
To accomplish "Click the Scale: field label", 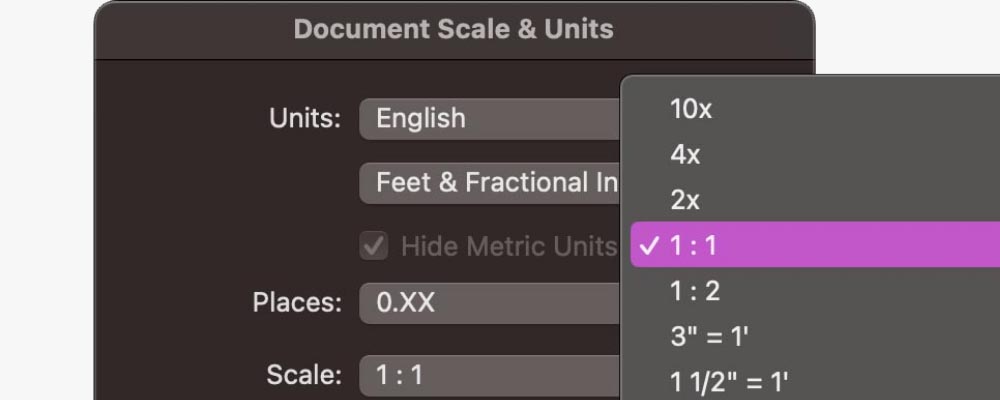I will click(x=304, y=375).
